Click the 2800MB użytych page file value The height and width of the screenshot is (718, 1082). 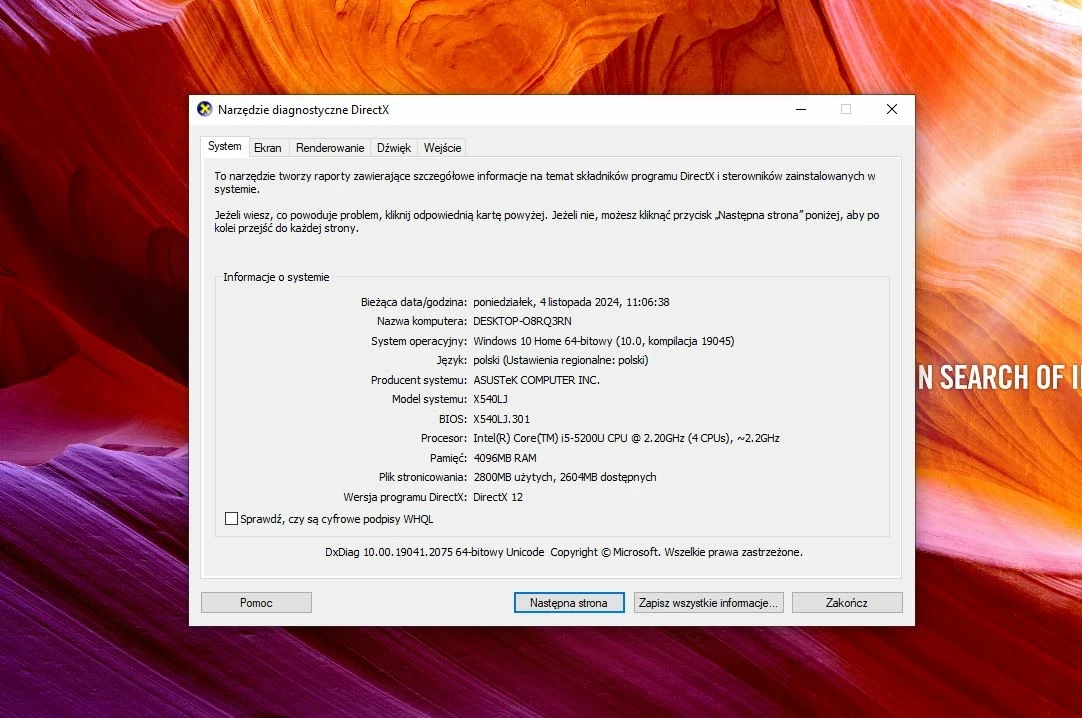click(564, 477)
